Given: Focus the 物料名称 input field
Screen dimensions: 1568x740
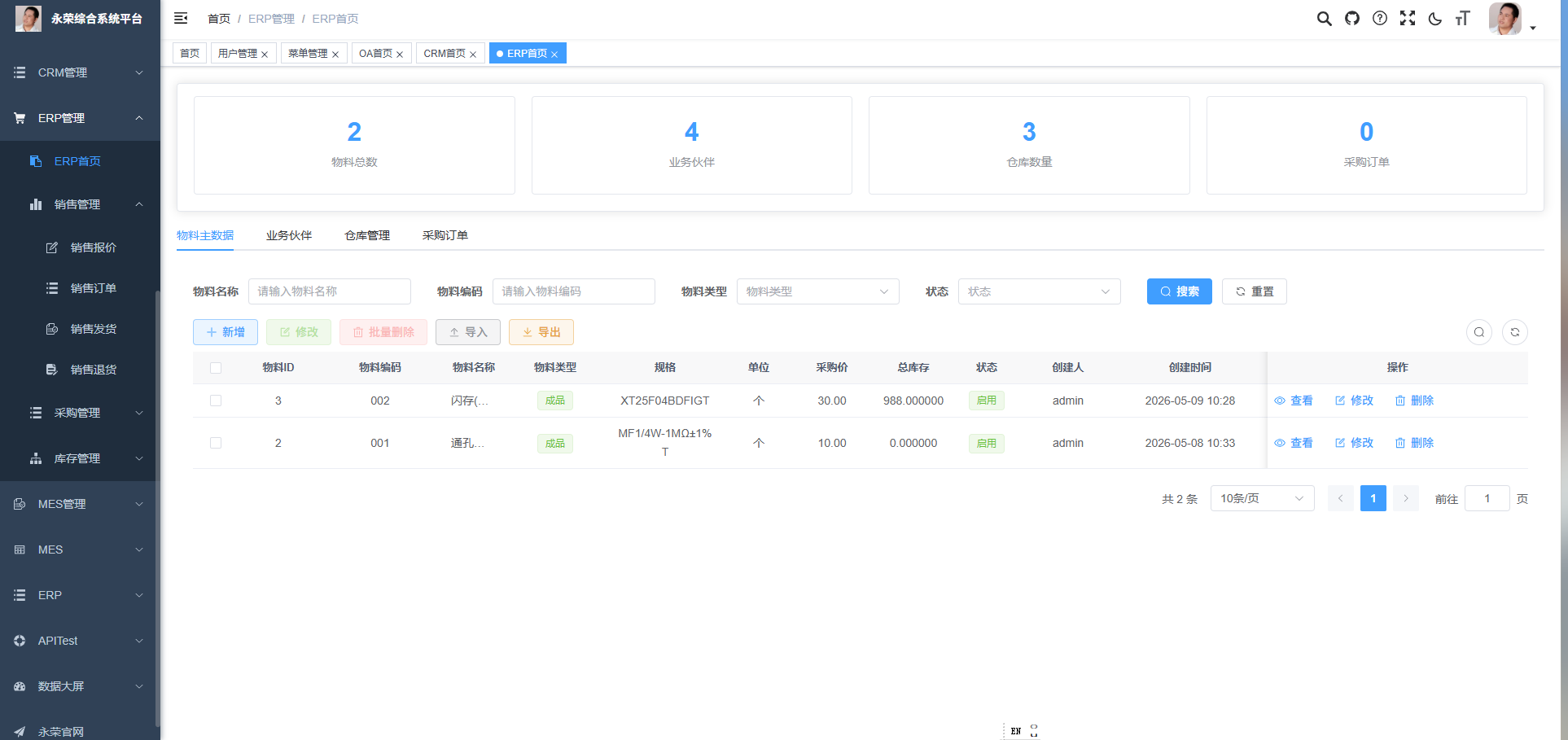Looking at the screenshot, I should coord(330,291).
